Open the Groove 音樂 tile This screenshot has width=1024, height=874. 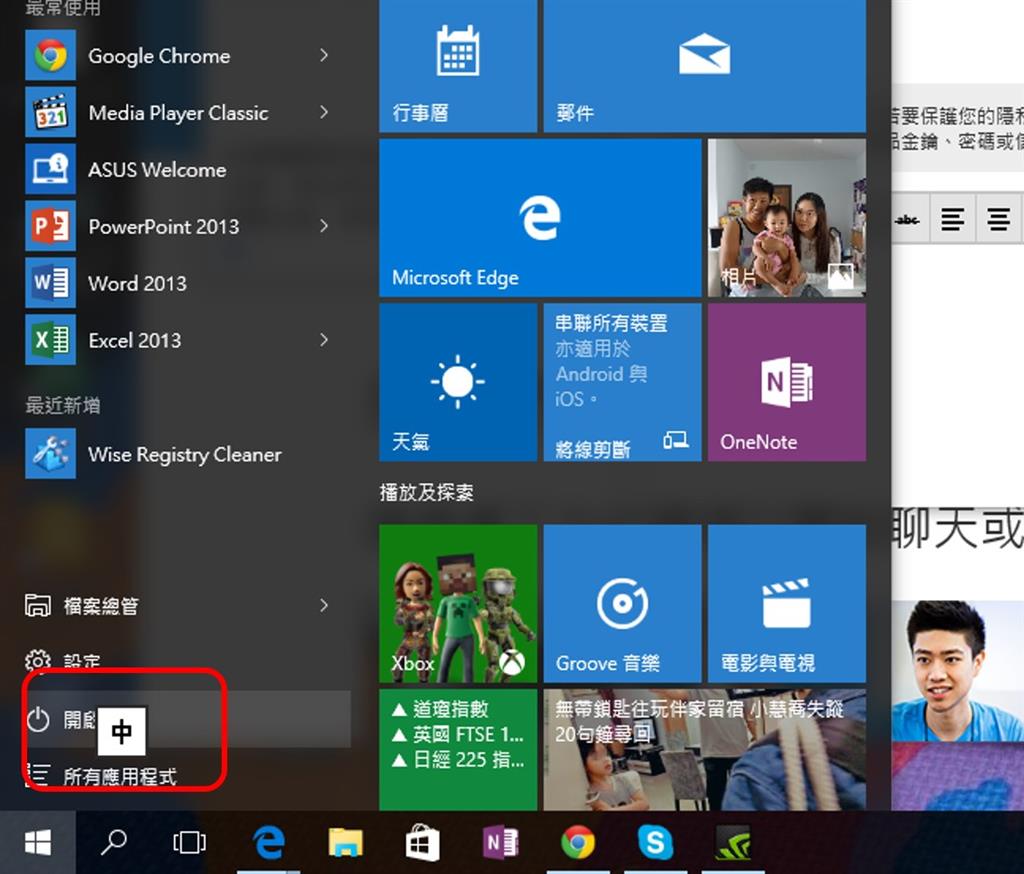[x=622, y=604]
